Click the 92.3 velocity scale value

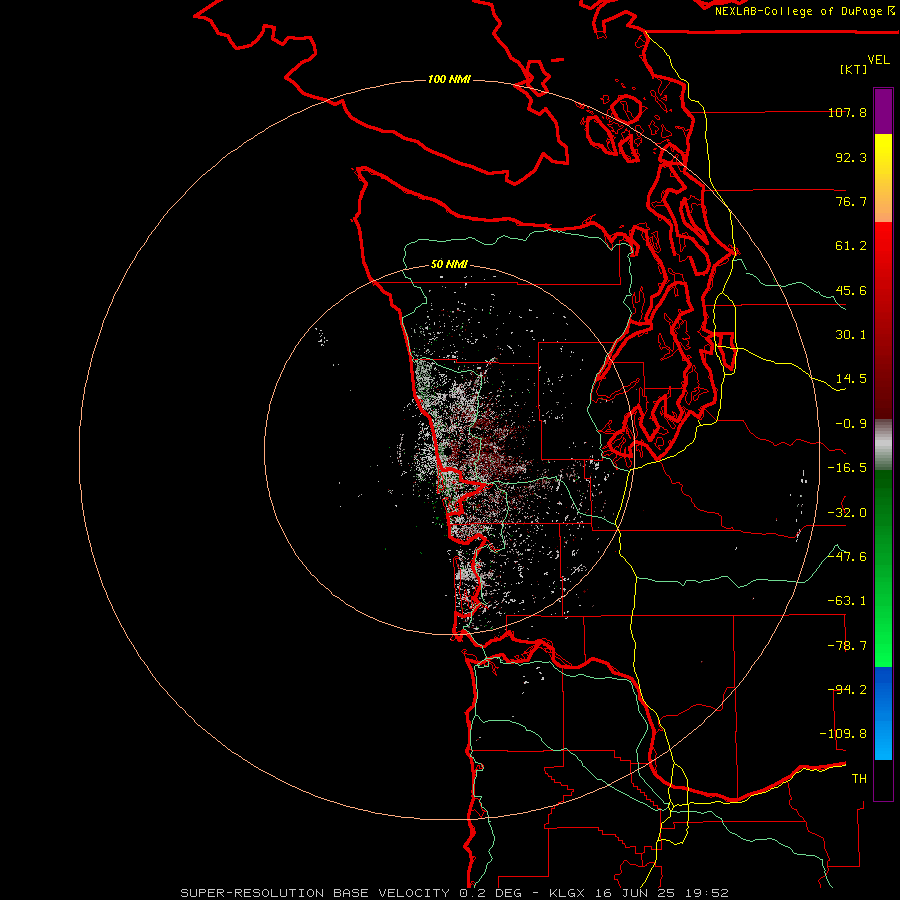[x=851, y=157]
